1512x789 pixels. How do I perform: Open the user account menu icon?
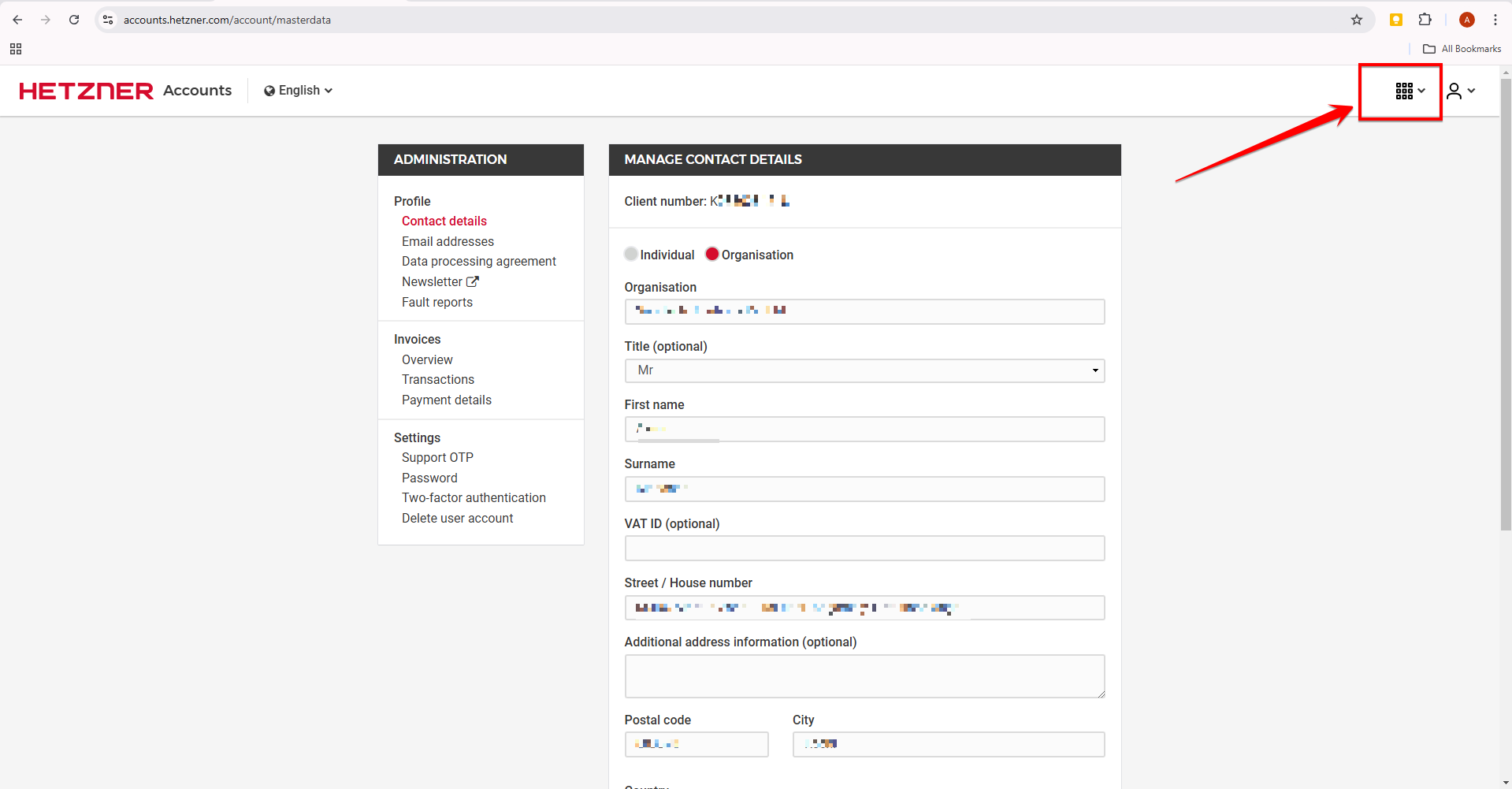(x=1460, y=91)
